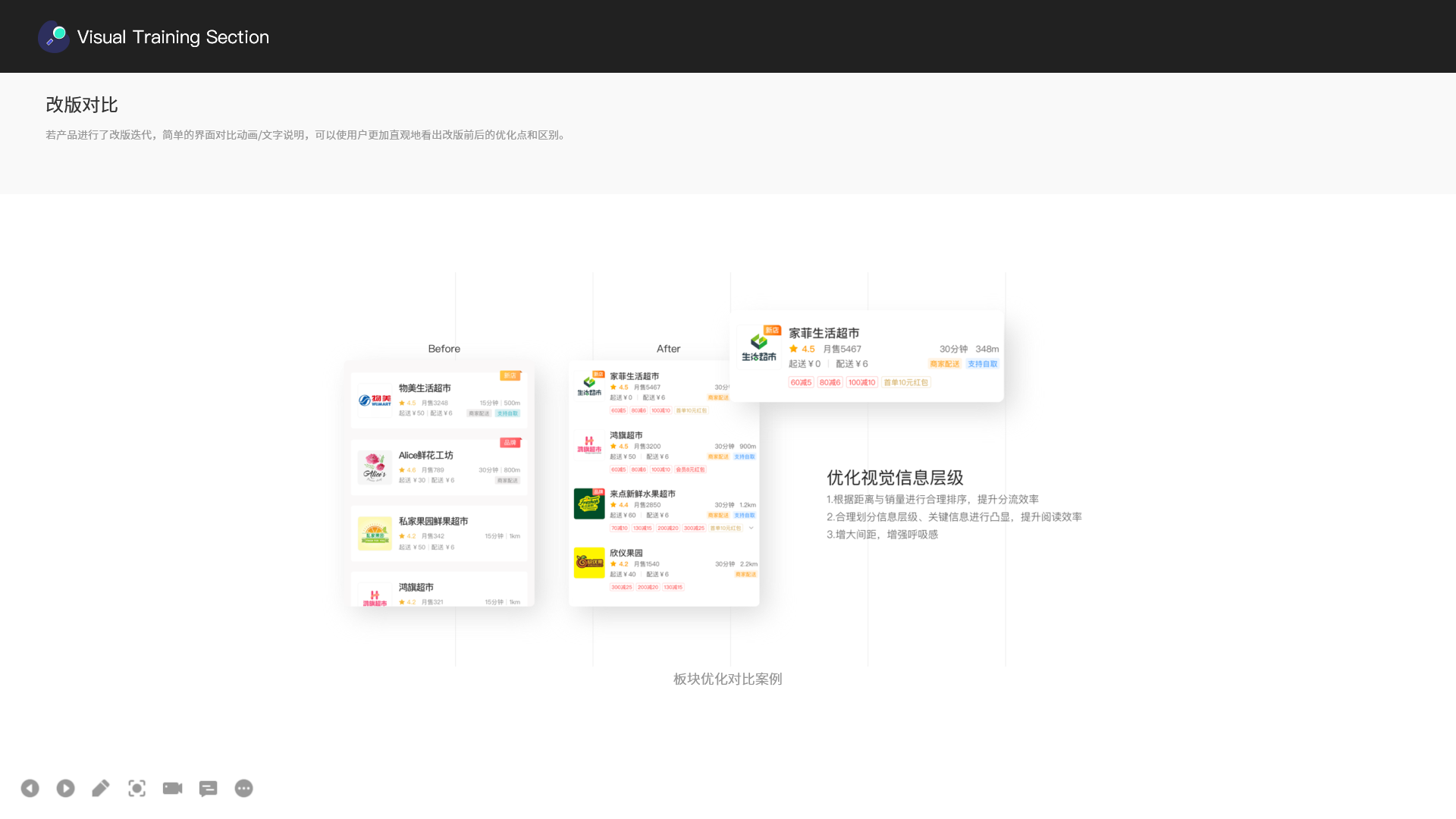Click the 增大间距，增强呼吸感 line
This screenshot has height=819, width=1456.
(882, 535)
